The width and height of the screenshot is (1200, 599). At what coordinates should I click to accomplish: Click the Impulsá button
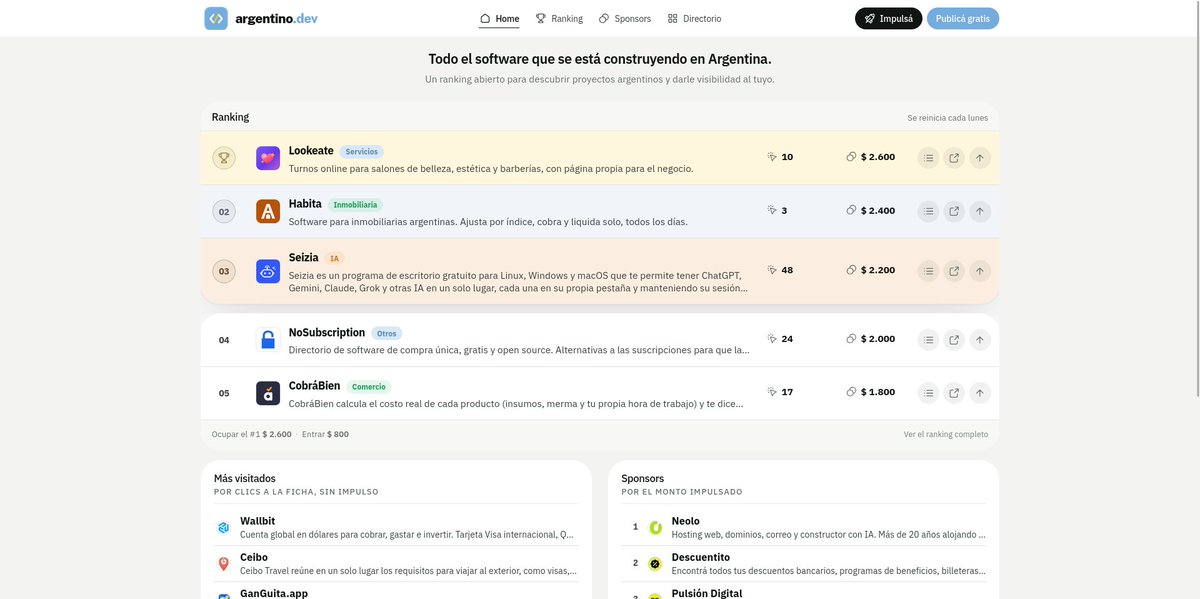[889, 18]
